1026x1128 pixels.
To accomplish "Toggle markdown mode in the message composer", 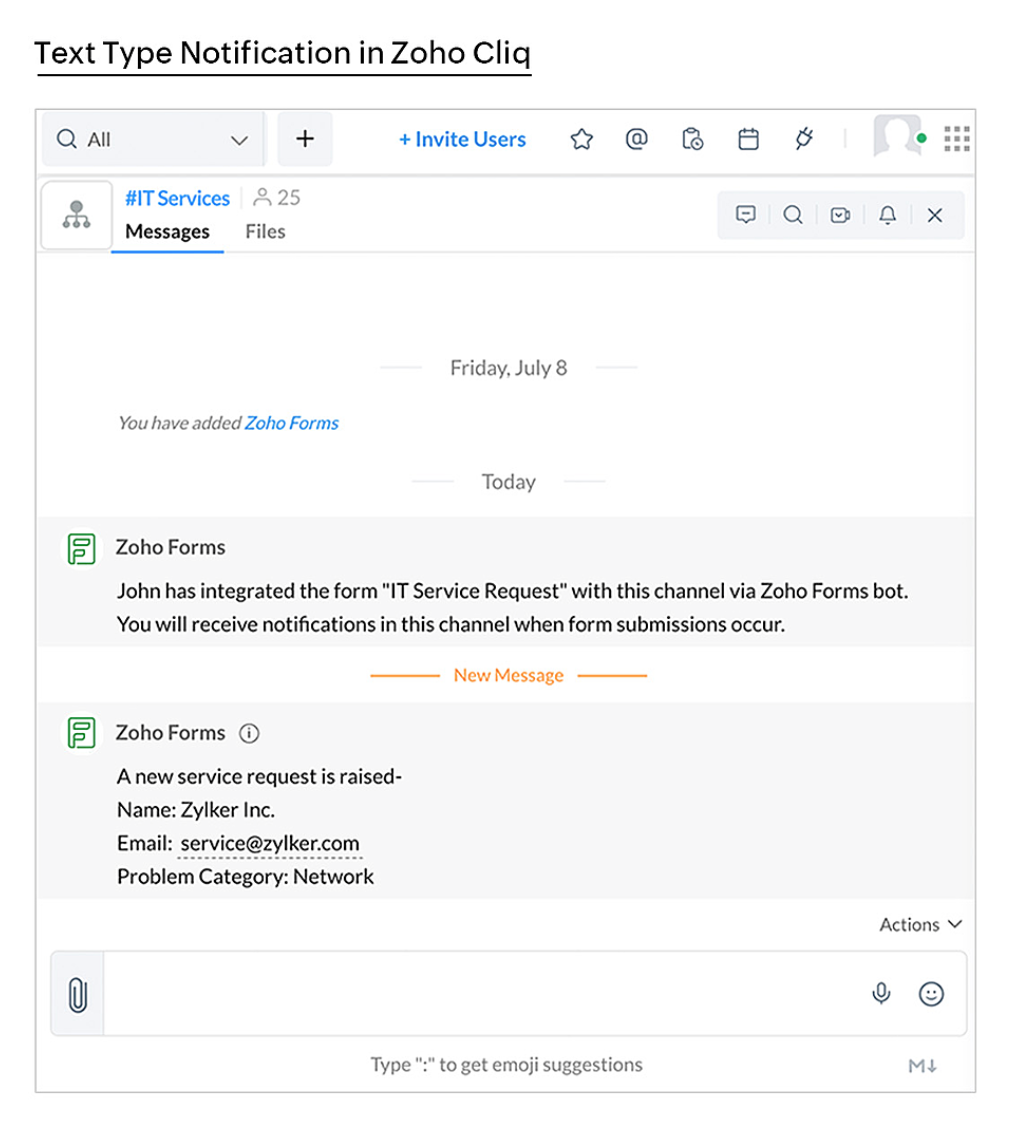I will (922, 1066).
